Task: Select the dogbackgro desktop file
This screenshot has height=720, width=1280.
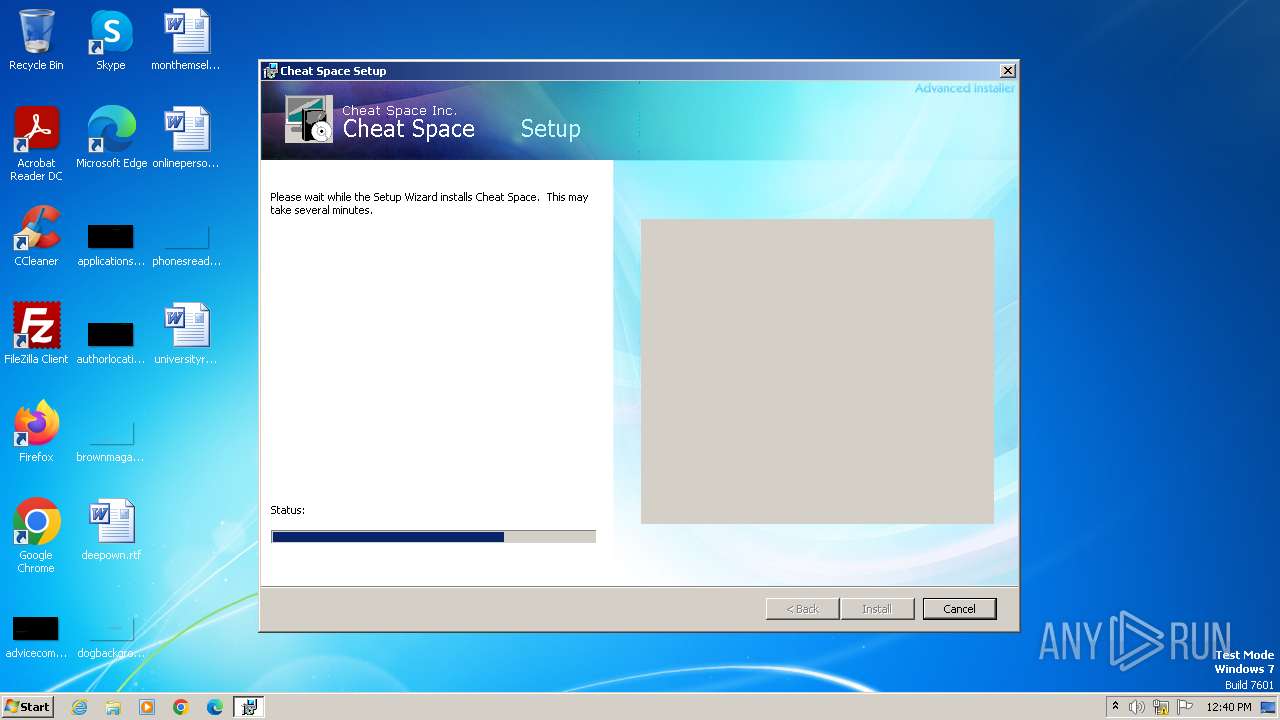Action: [111, 637]
